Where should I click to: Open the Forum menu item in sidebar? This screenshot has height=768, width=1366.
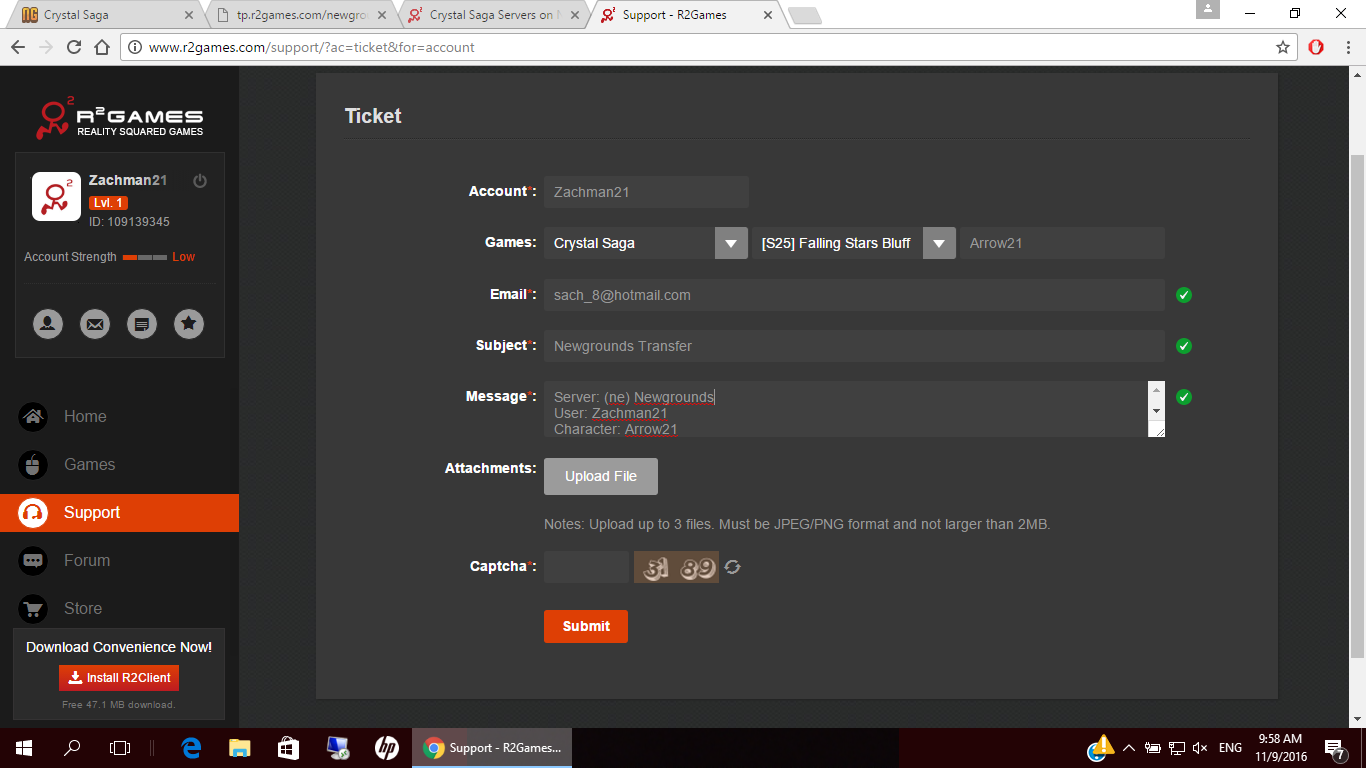(x=87, y=560)
